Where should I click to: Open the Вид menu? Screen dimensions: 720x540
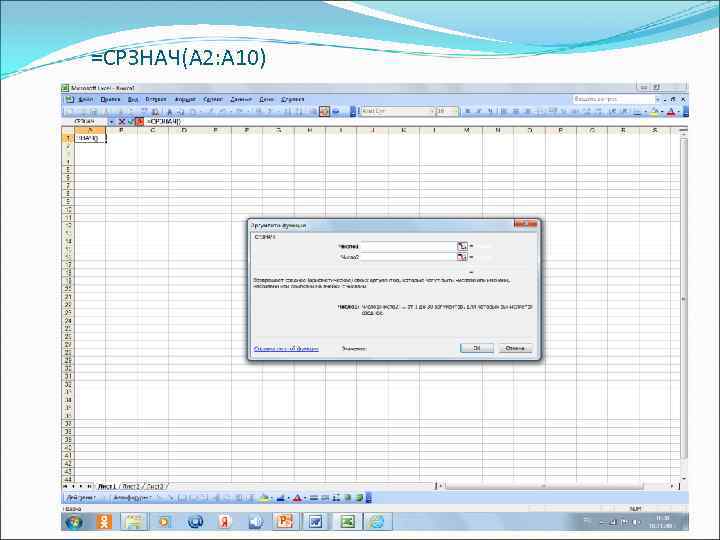[x=133, y=99]
